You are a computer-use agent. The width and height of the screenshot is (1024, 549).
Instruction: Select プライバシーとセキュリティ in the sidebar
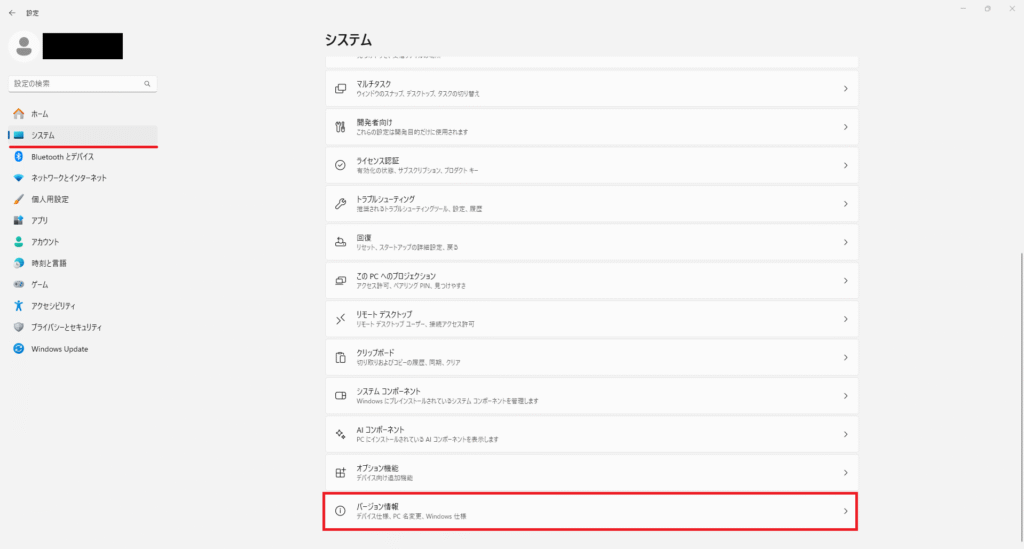click(x=66, y=327)
